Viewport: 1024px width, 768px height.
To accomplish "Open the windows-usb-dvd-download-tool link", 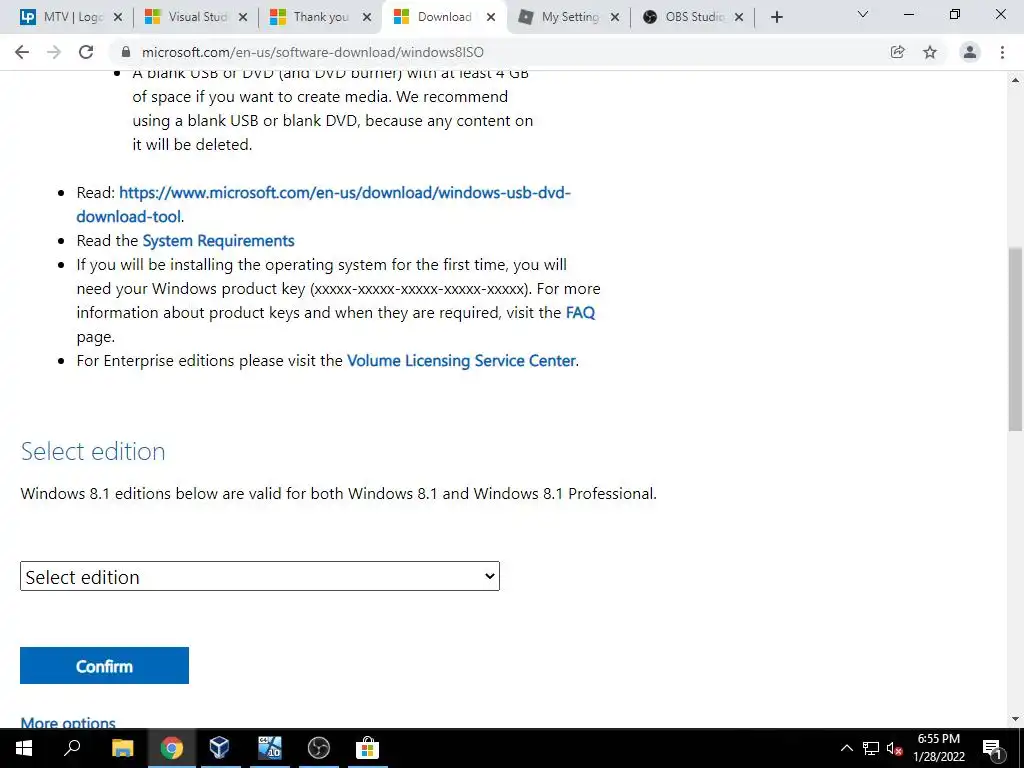I will pos(324,204).
